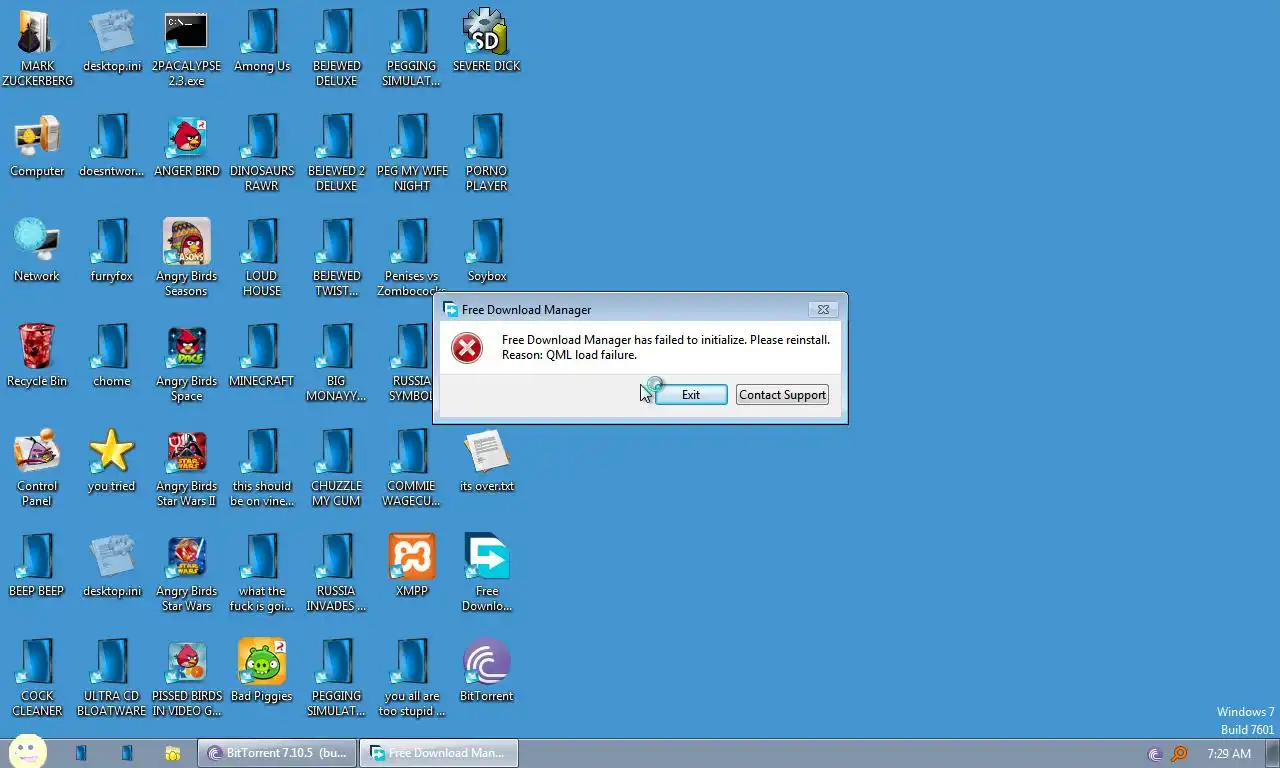1280x768 pixels.
Task: Switch to Free Download Manager taskbar button
Action: pos(439,753)
